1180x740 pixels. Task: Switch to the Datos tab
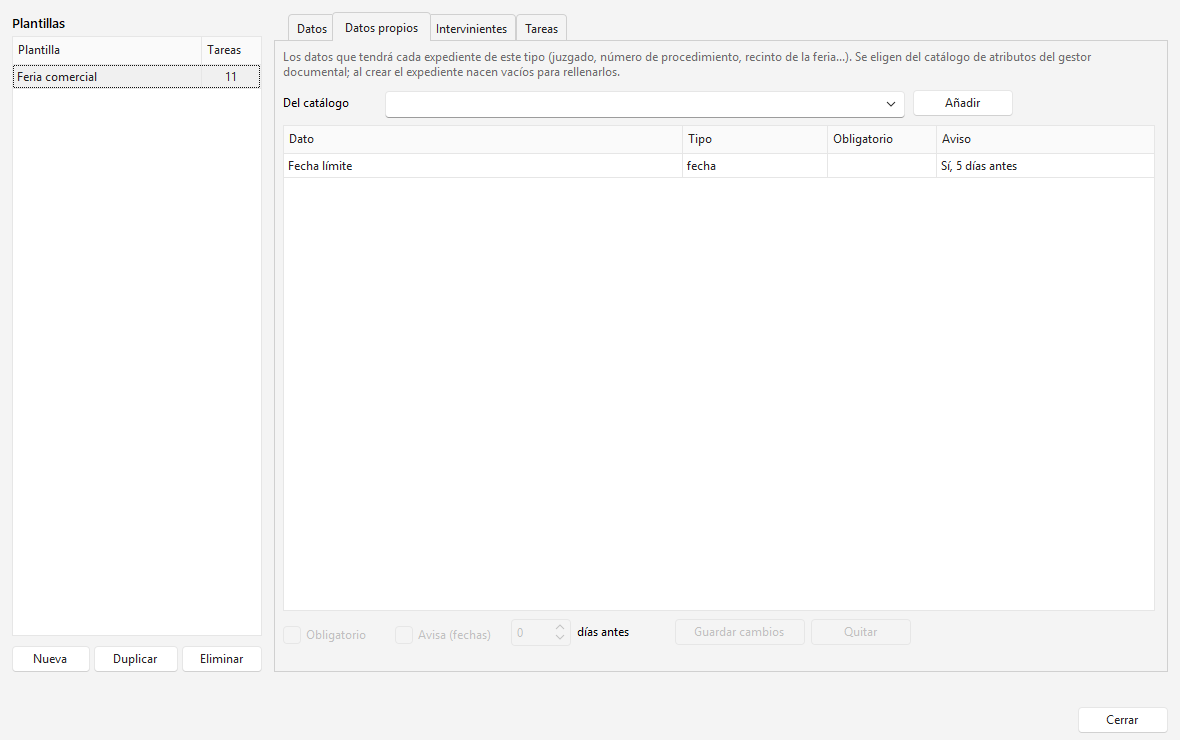[x=312, y=29]
